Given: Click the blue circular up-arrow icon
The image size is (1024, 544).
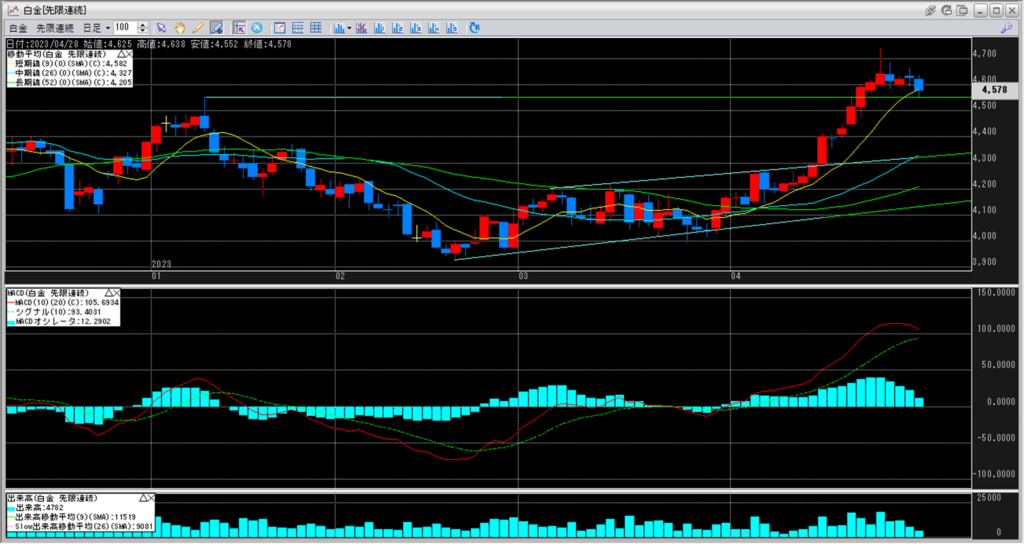Looking at the screenshot, I should point(258,27).
